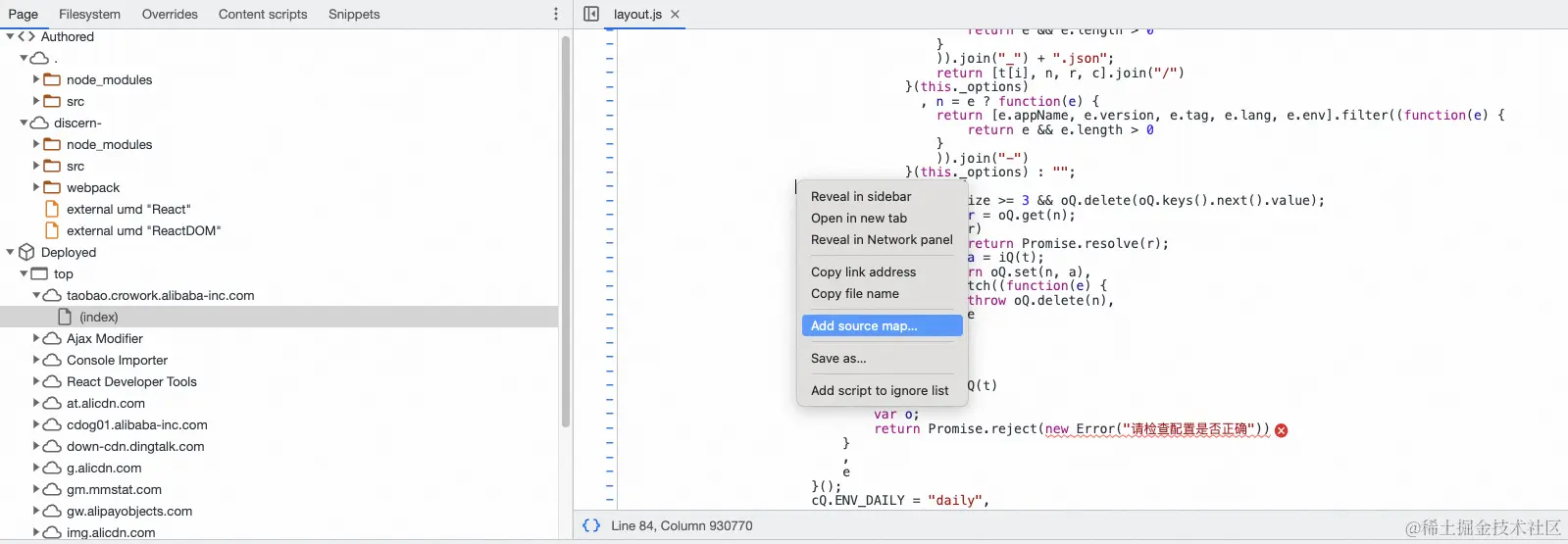Click the red error icon in code
Image resolution: width=1568 pixels, height=544 pixels.
click(x=1281, y=429)
